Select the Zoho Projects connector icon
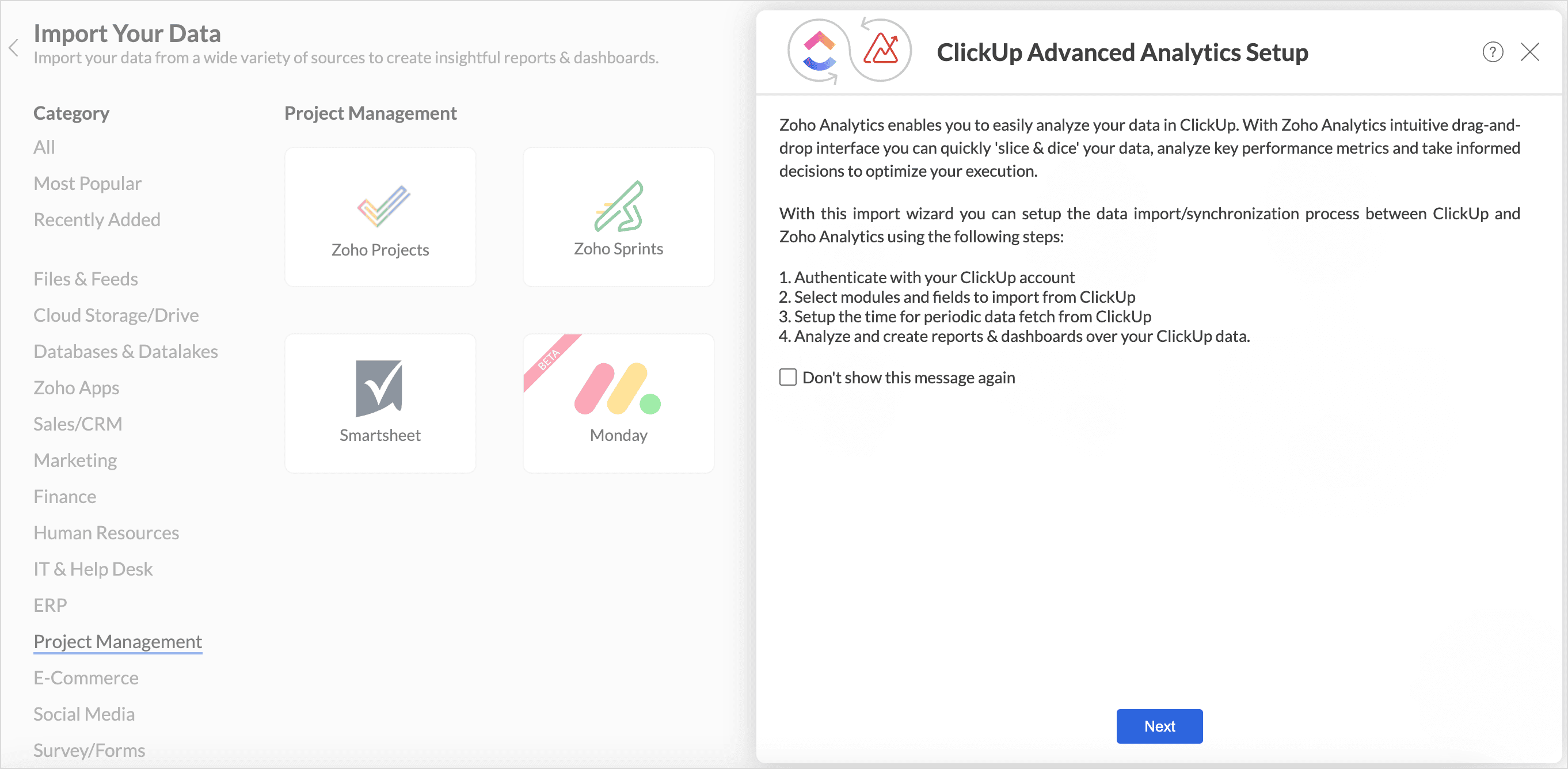The height and width of the screenshot is (769, 1568). point(383,206)
